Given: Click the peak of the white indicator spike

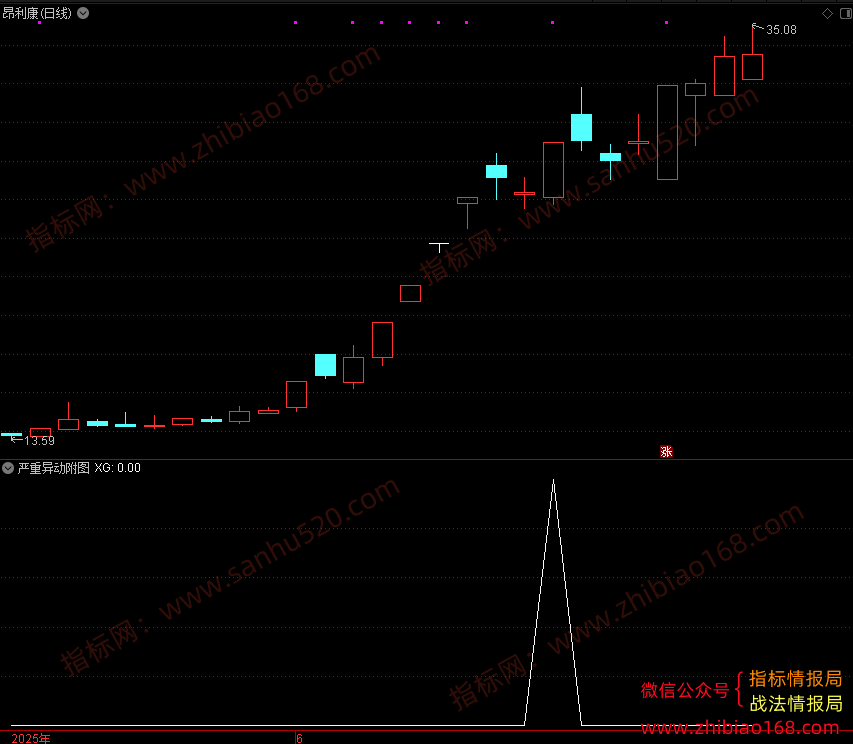Looking at the screenshot, I should point(553,480).
